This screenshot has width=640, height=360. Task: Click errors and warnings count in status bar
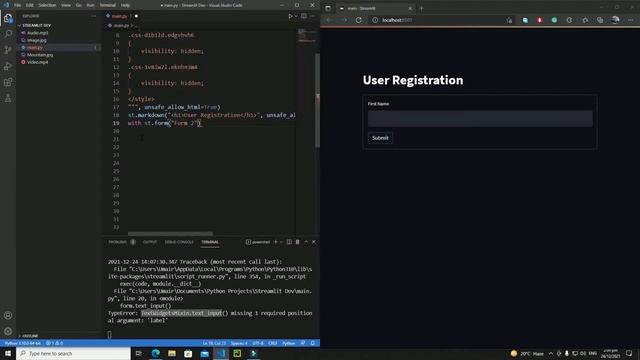click(54, 343)
